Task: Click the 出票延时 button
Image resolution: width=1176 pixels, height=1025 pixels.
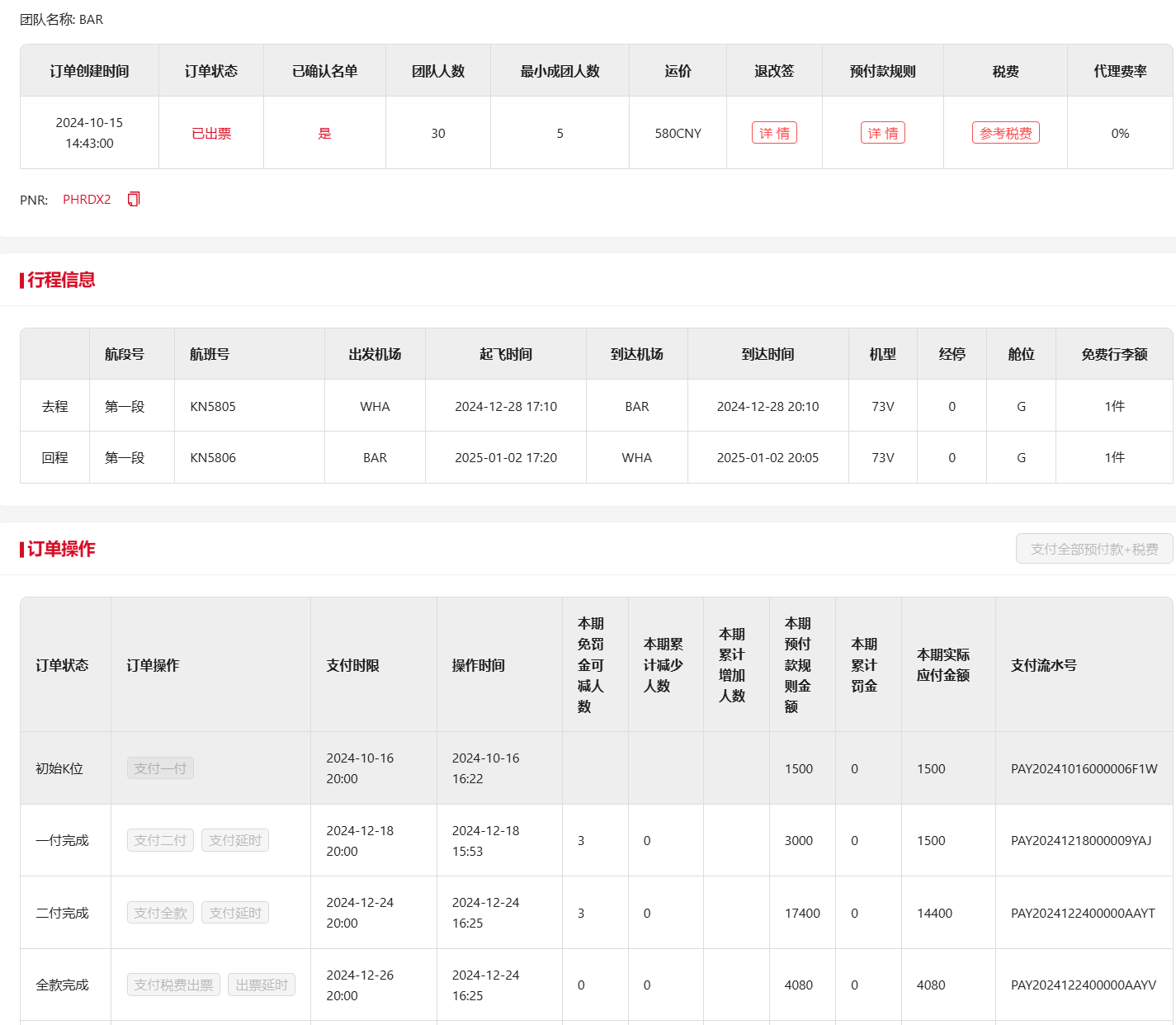Action: (262, 985)
